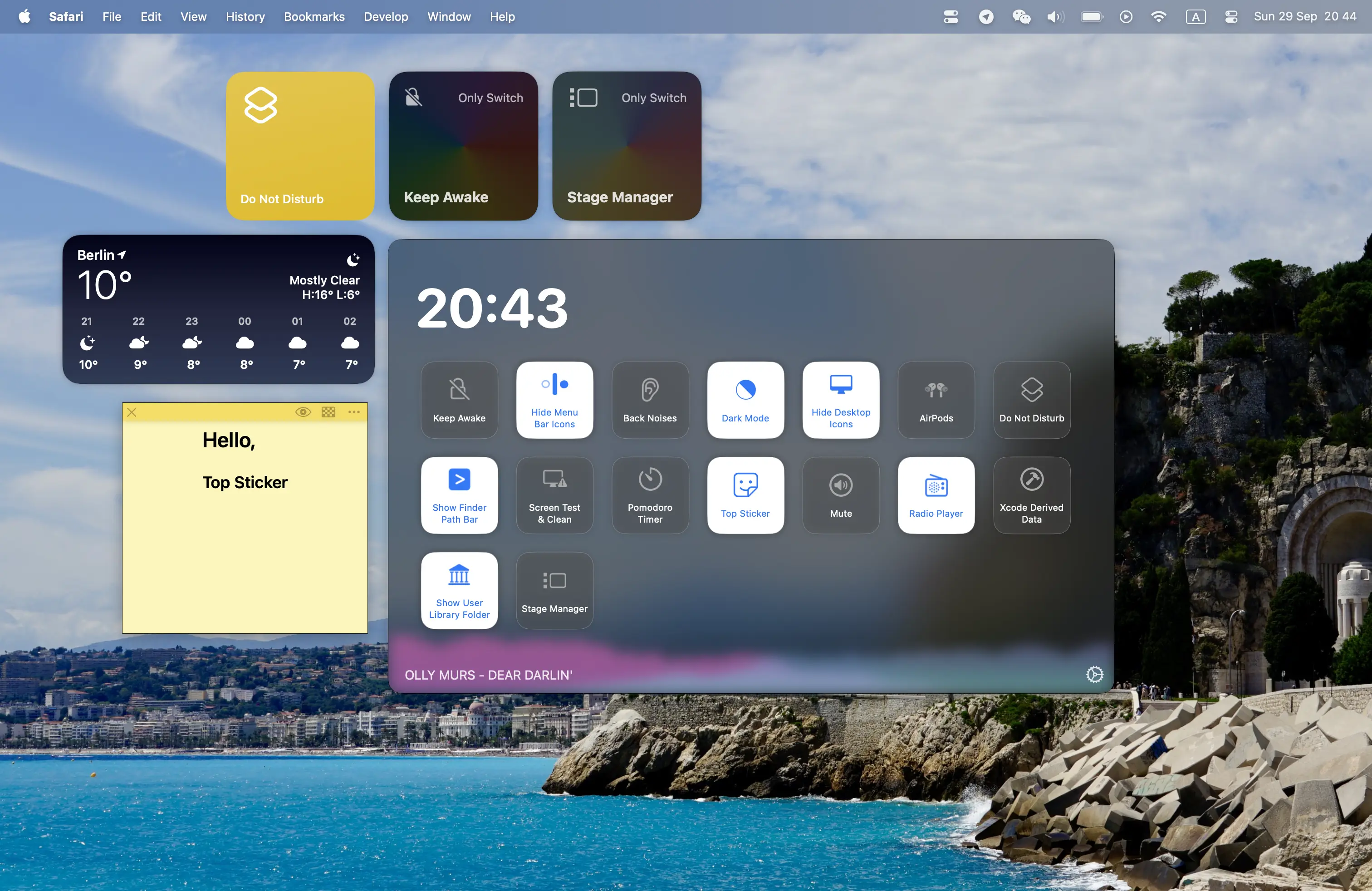The width and height of the screenshot is (1372, 891).
Task: Open radio player settings via the gear icon
Action: coord(1094,674)
